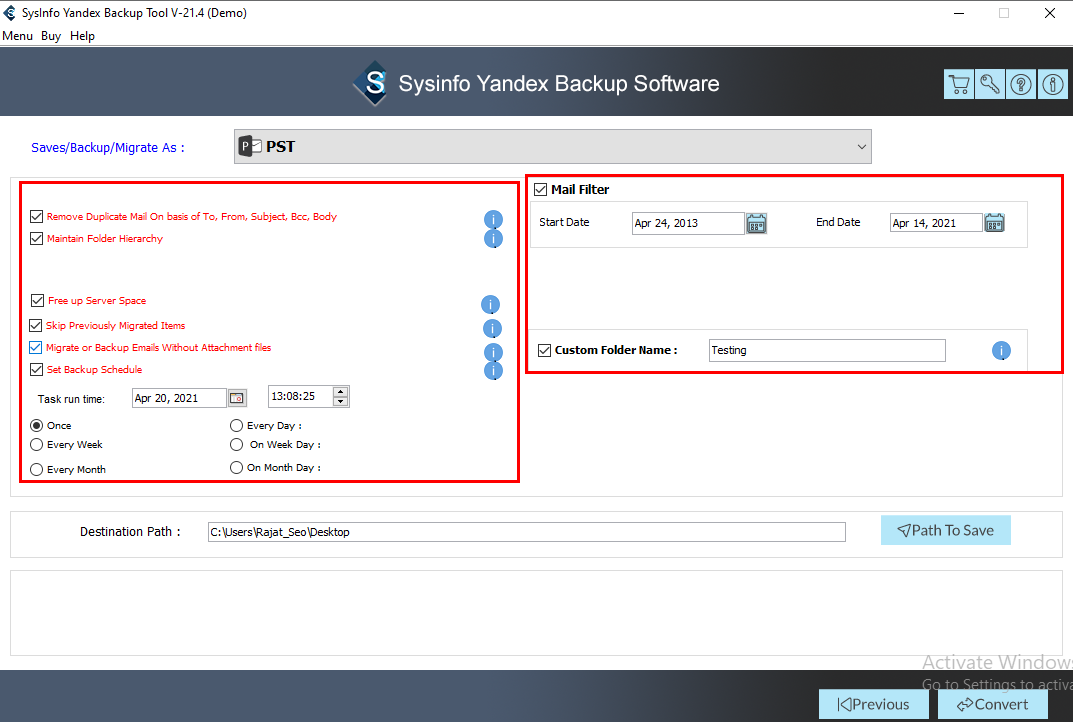Toggle Migrate Emails Without Attachment files checkbox
Screen dimensions: 1073x722
pyautogui.click(x=36, y=347)
